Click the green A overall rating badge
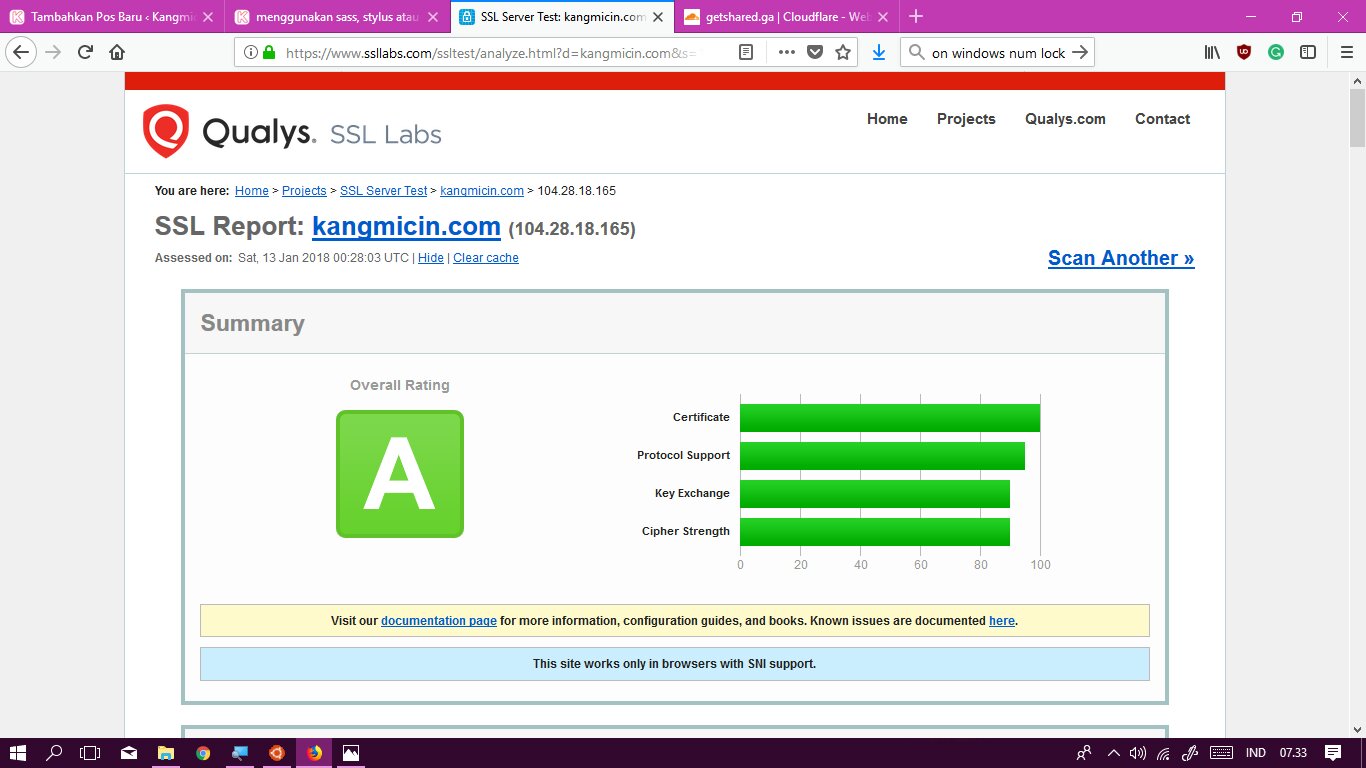 400,474
